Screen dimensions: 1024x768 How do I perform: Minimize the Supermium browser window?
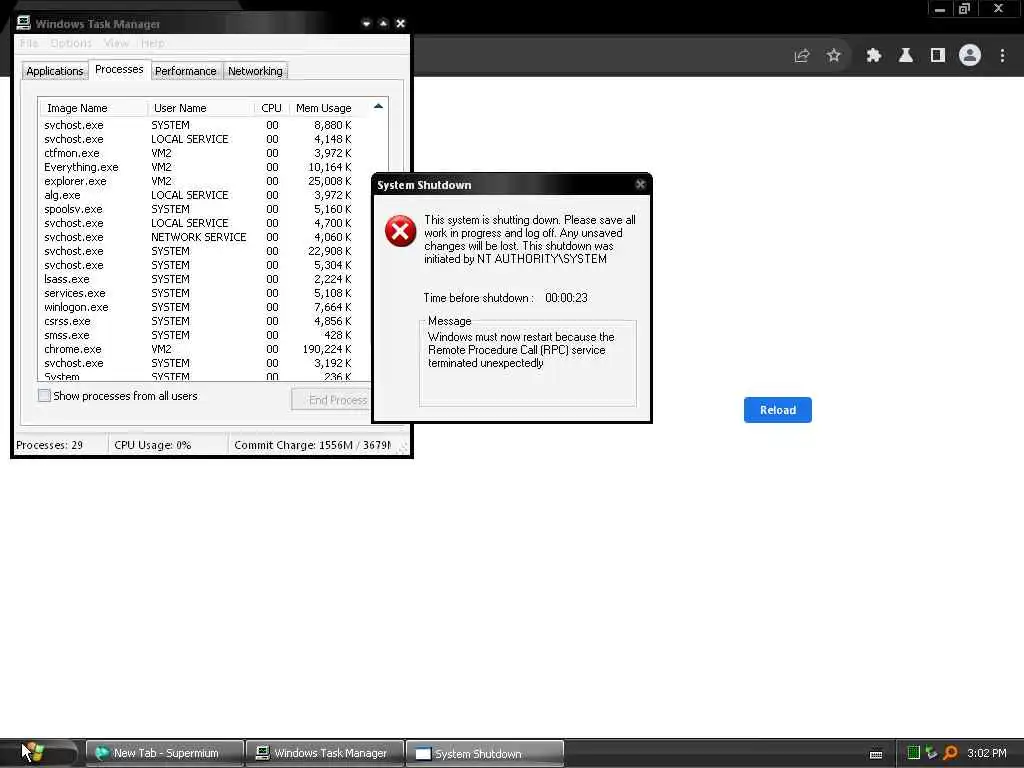(940, 9)
